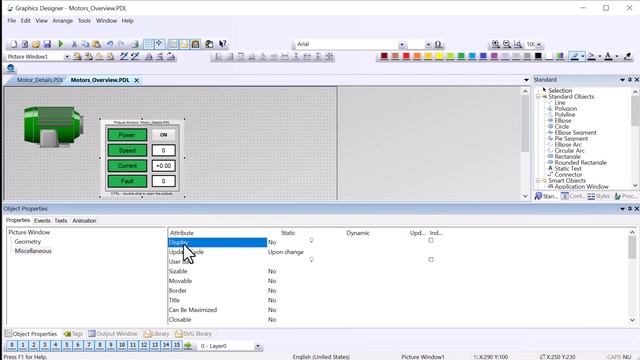The height and width of the screenshot is (360, 640).
Task: Redo action with the redo arrow
Action: (121, 44)
